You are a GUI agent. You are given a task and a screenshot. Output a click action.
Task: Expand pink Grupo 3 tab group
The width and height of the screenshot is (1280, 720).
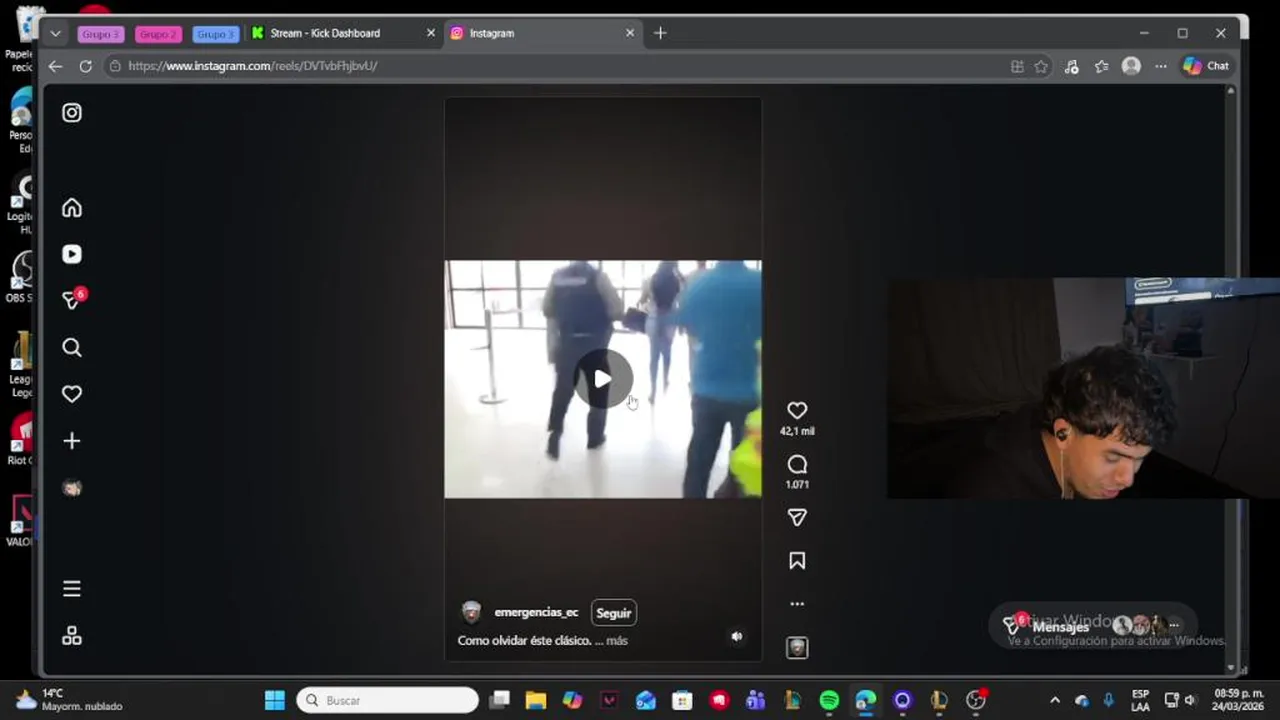[101, 34]
